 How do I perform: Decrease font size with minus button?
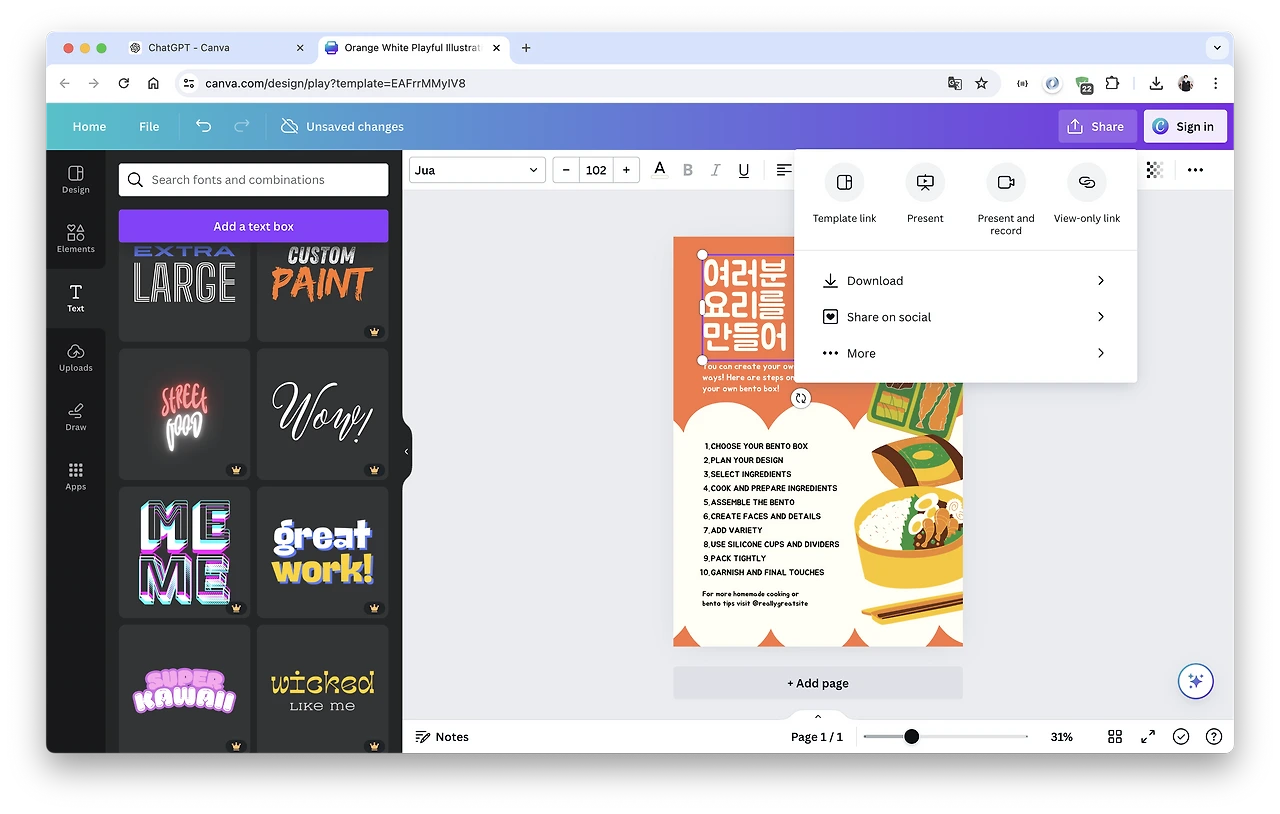(566, 170)
